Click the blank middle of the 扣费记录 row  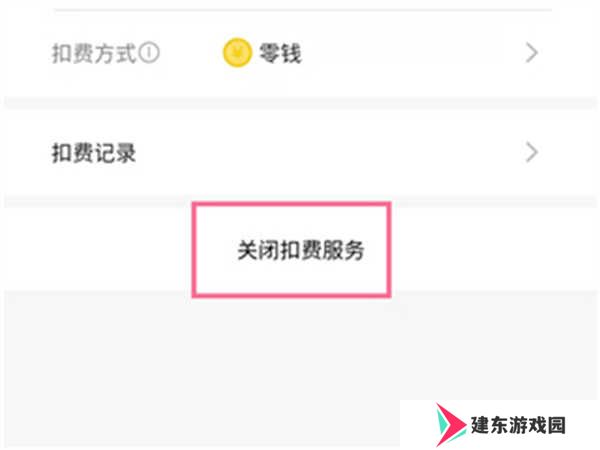point(329,152)
